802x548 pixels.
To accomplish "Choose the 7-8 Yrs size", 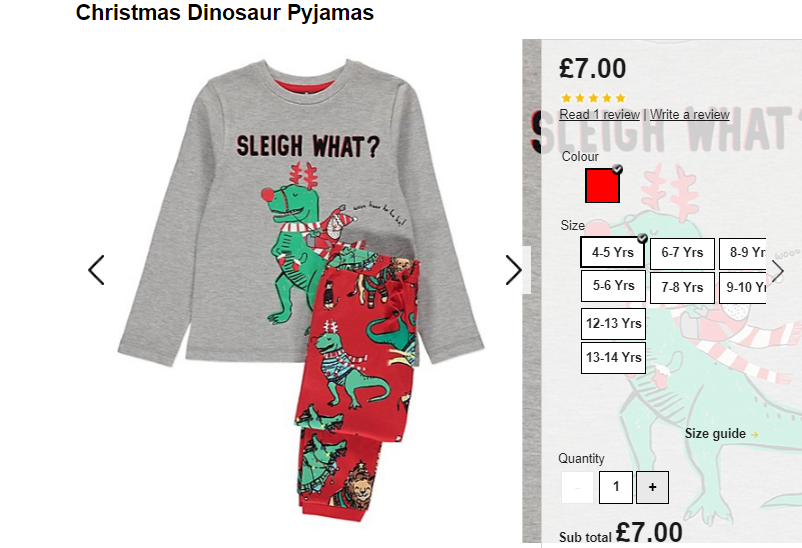I will click(682, 287).
